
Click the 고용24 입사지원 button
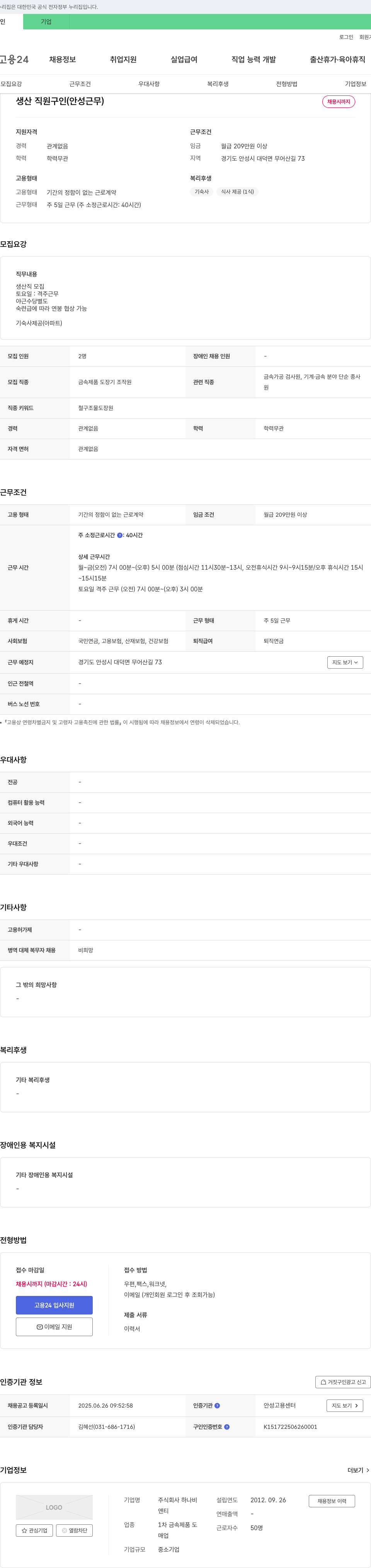pyautogui.click(x=54, y=1305)
